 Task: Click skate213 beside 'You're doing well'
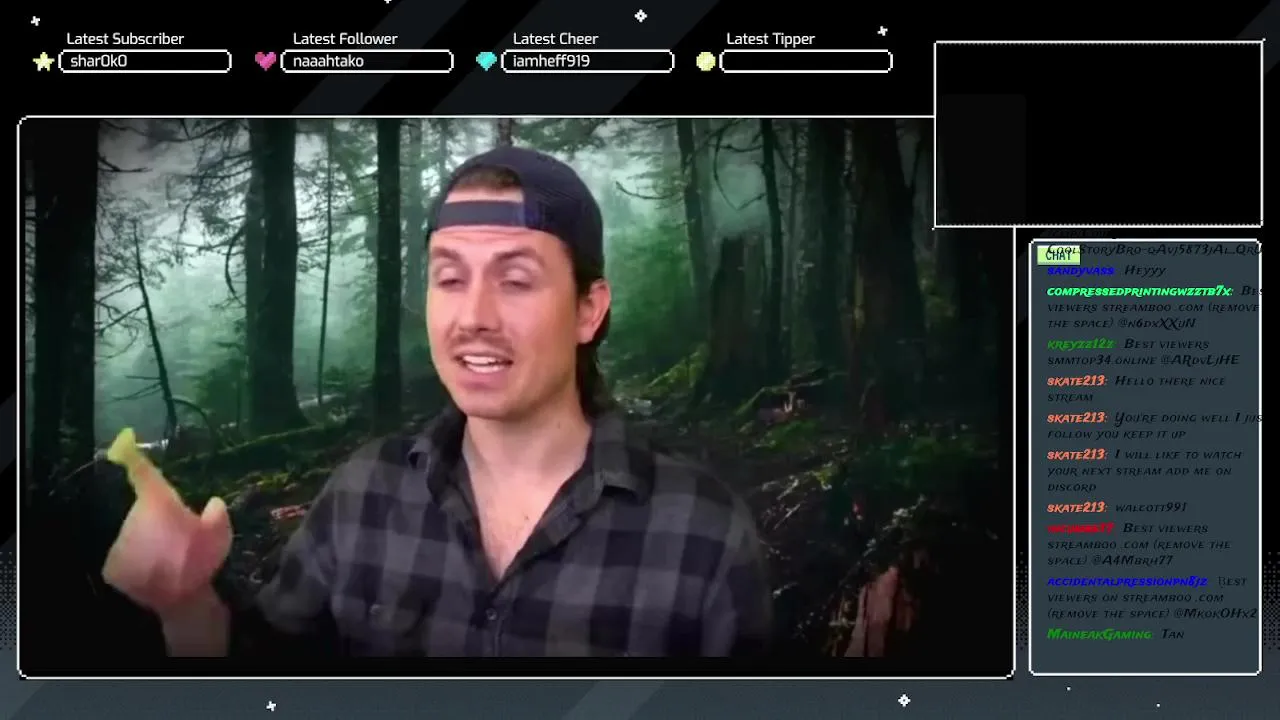1076,418
